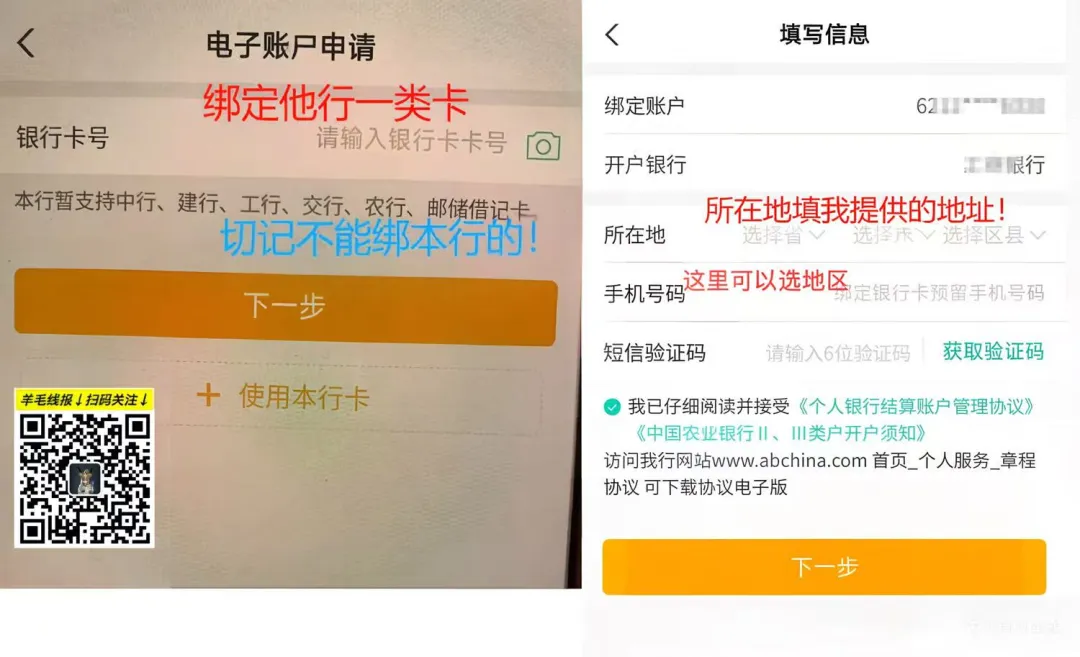Tap the 羊毛线报 QR code image

(x=84, y=468)
